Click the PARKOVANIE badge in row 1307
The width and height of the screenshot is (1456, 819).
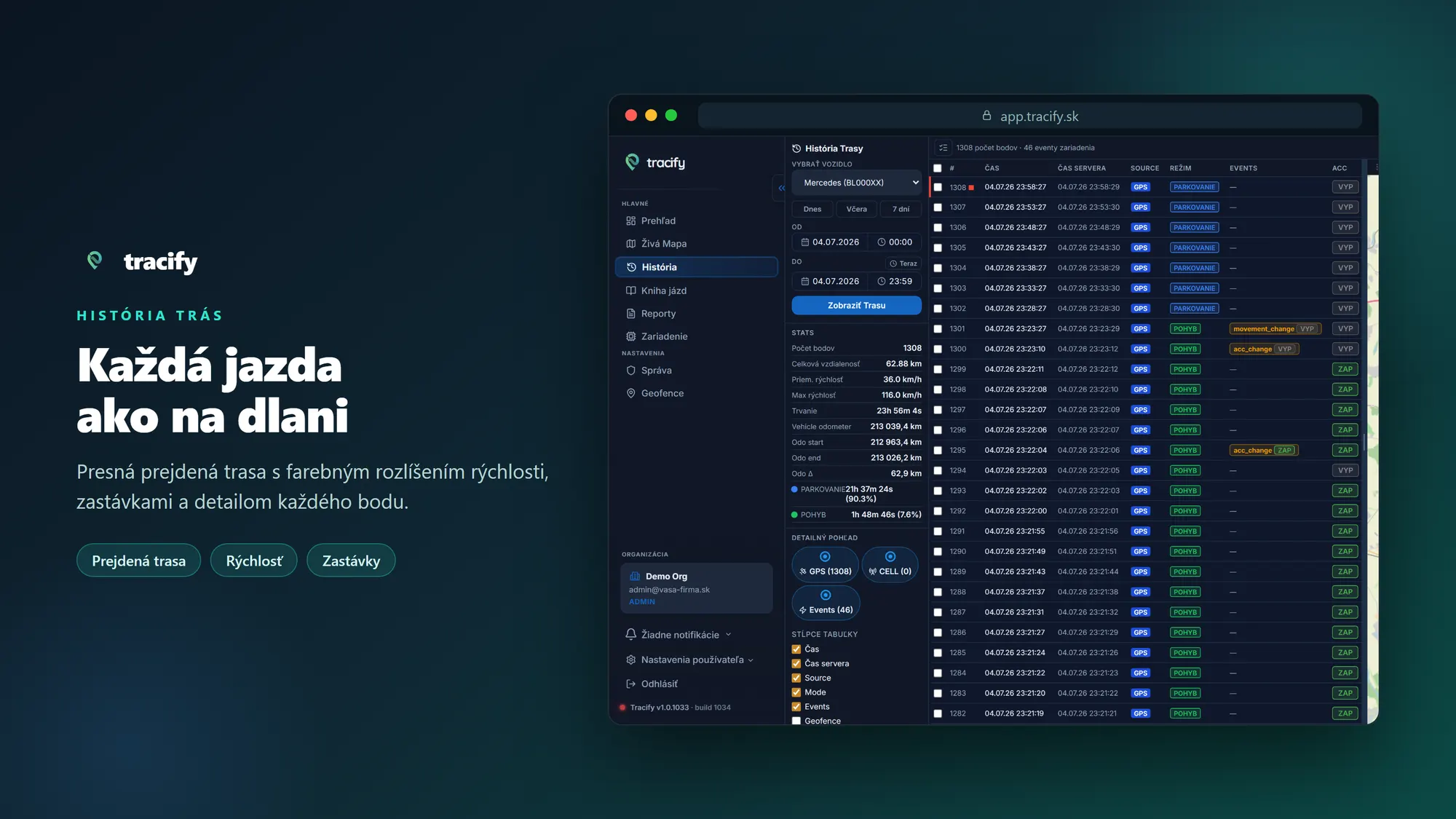point(1194,207)
